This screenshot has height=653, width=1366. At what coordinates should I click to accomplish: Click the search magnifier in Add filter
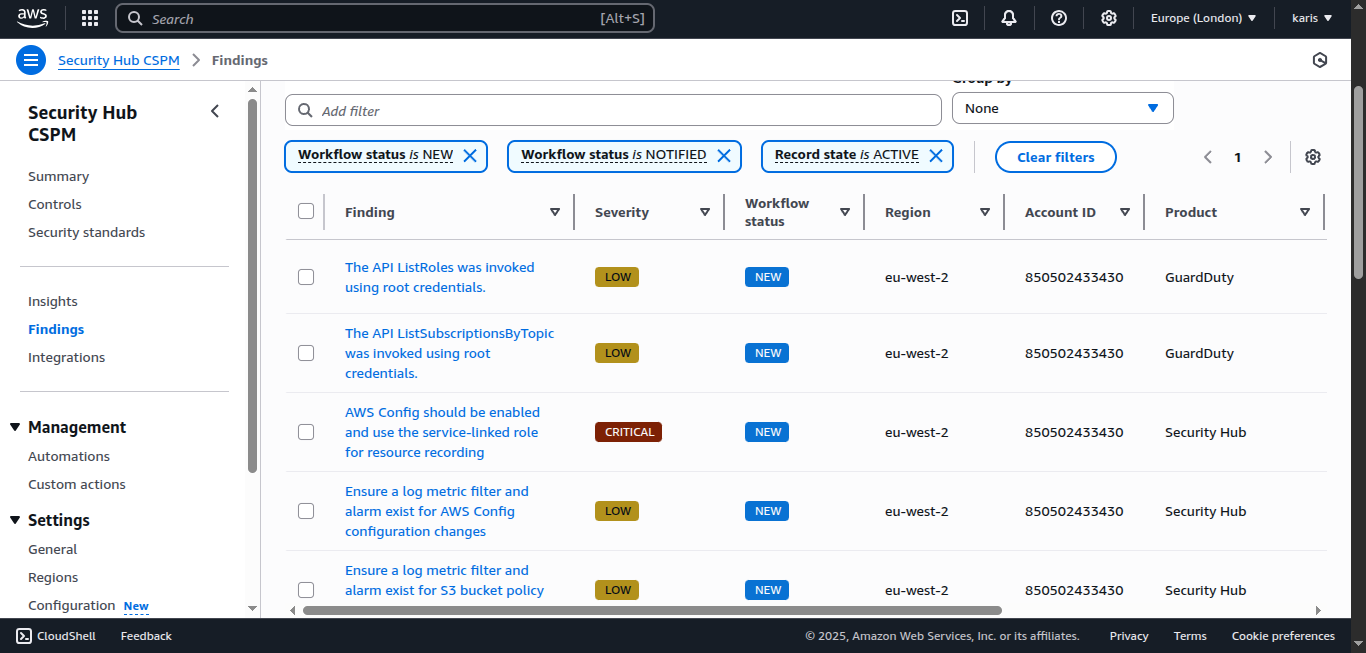[x=305, y=111]
